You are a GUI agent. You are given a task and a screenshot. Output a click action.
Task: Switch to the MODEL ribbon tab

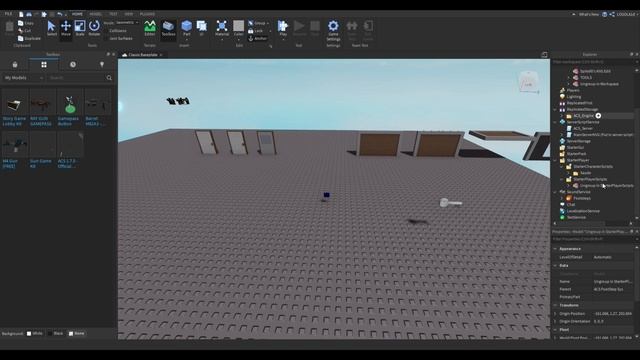coord(96,14)
